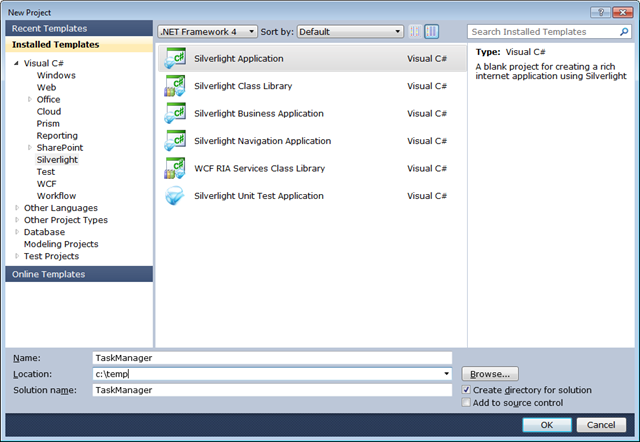Click the search magnifier icon
The width and height of the screenshot is (640, 442).
click(x=624, y=32)
